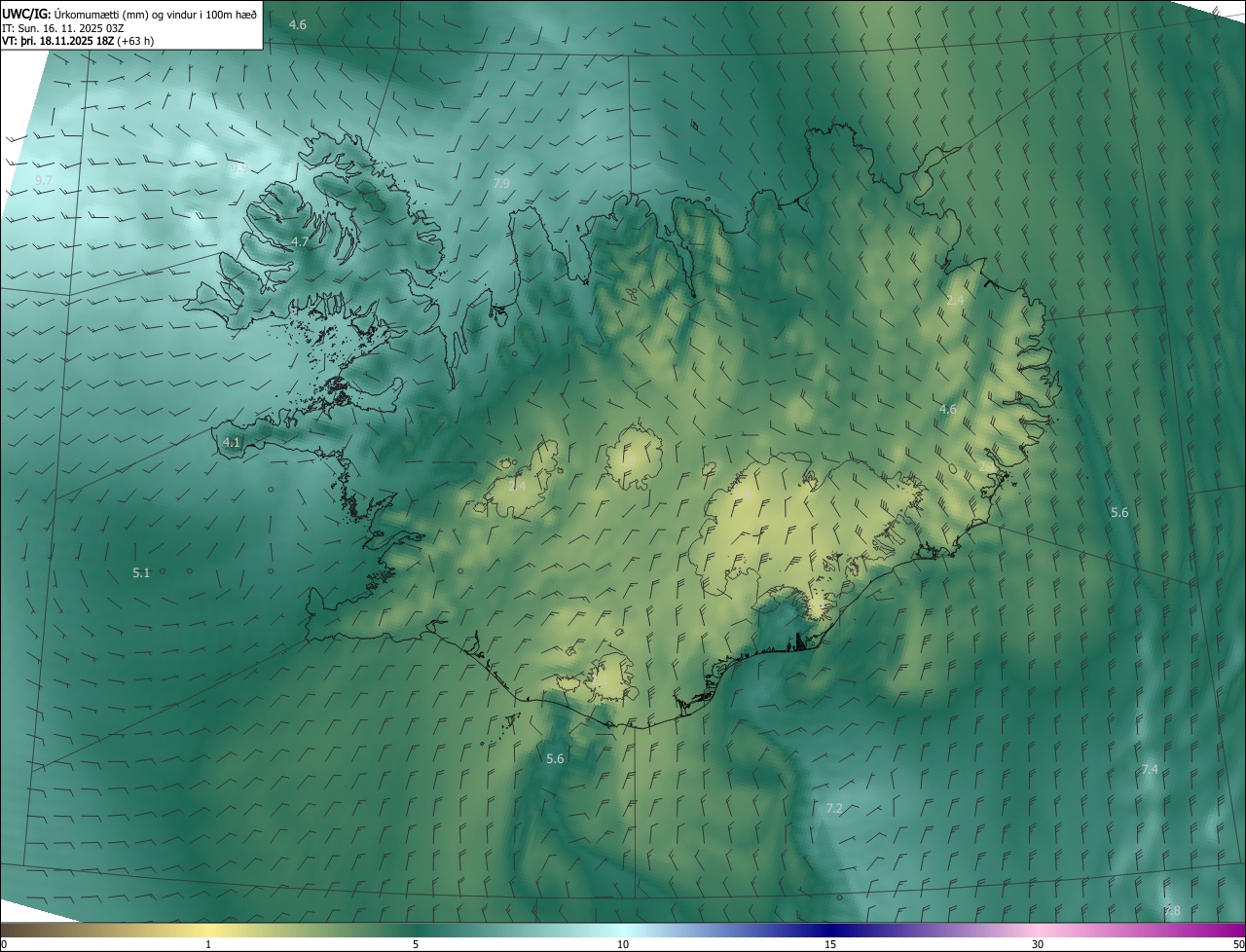Click the color scale label '0'

tap(3, 944)
